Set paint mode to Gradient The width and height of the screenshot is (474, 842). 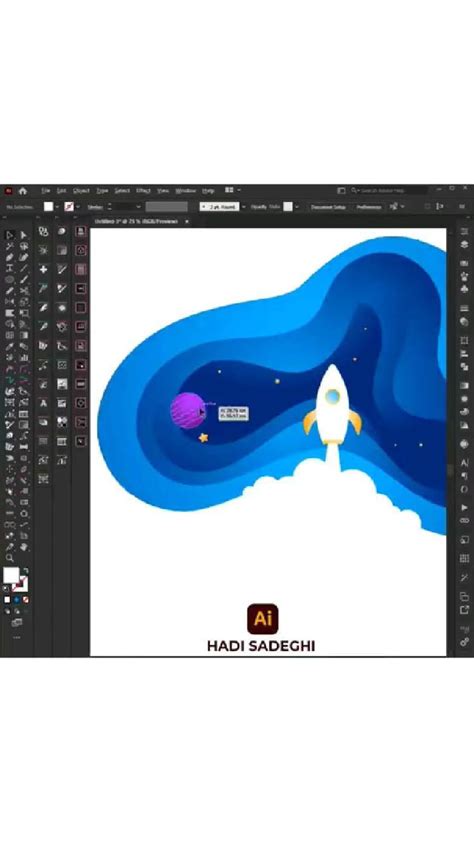coord(16,600)
